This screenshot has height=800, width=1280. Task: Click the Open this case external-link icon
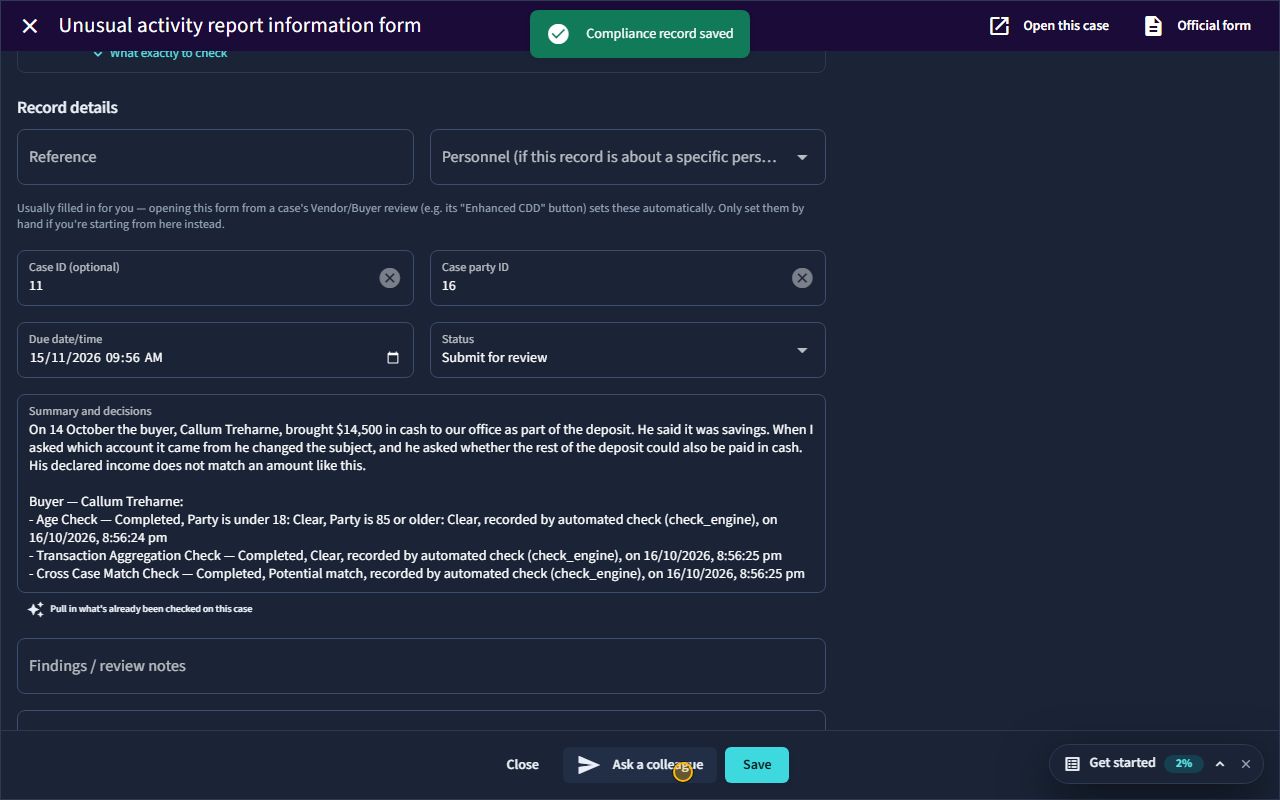point(999,26)
